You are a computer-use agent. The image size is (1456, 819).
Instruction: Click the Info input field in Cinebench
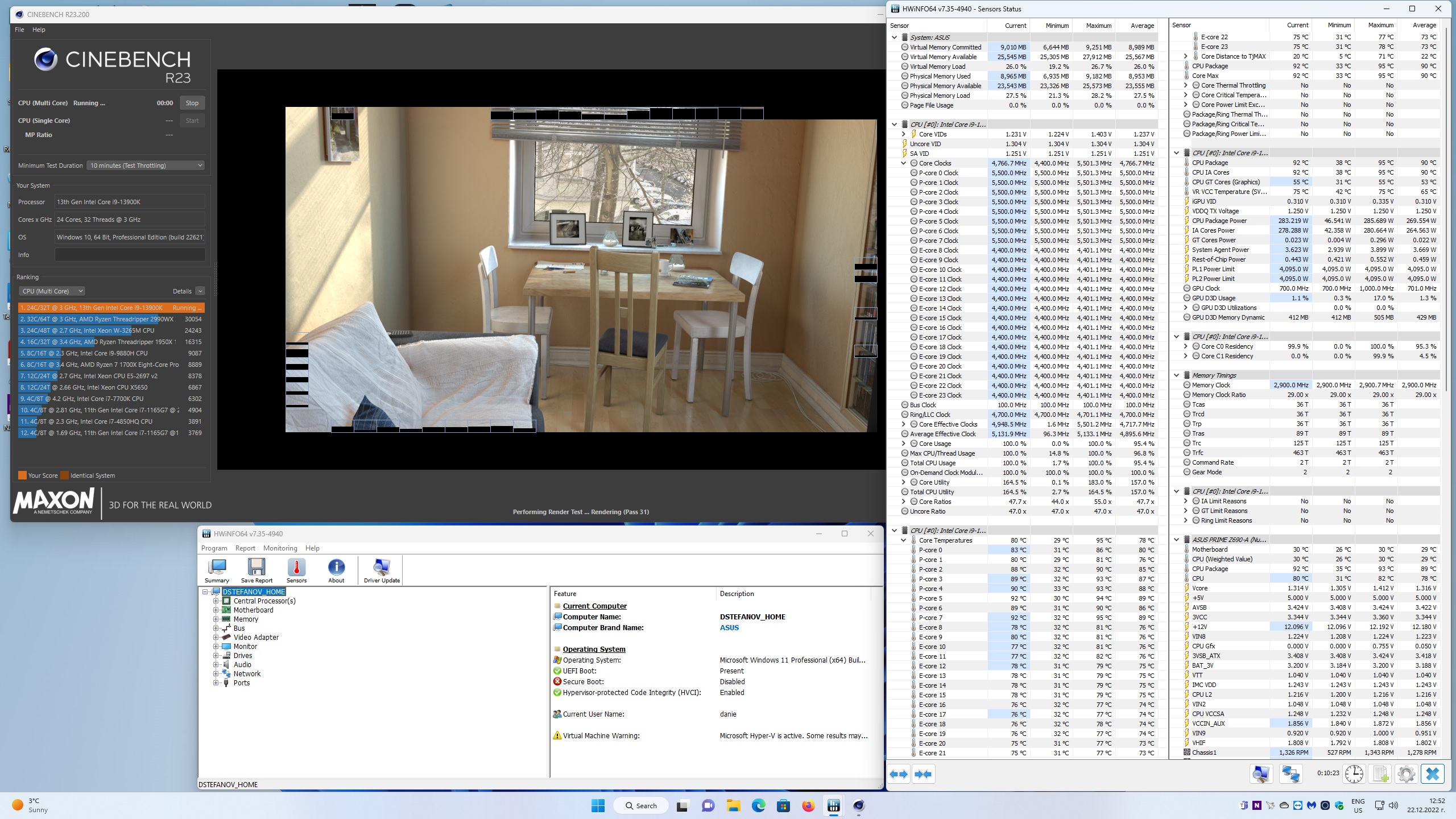130,255
